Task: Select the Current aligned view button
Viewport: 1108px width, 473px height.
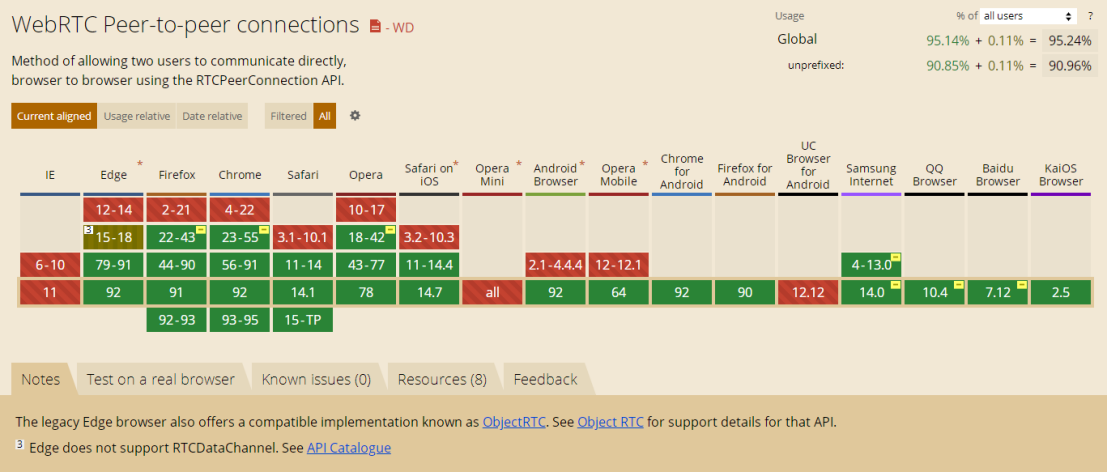Action: (x=54, y=116)
